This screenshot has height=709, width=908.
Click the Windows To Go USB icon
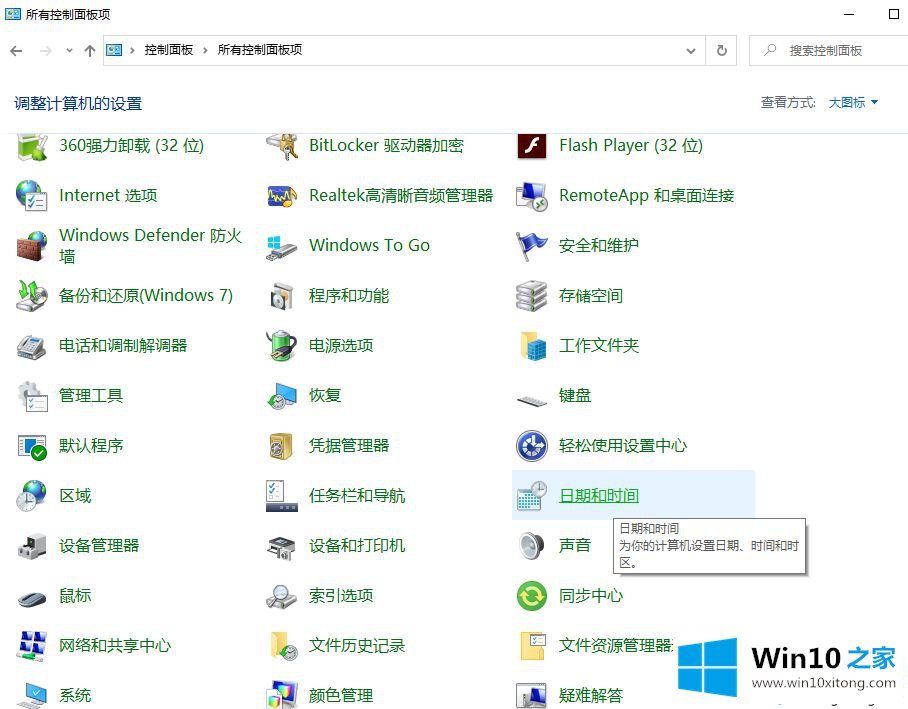[282, 247]
